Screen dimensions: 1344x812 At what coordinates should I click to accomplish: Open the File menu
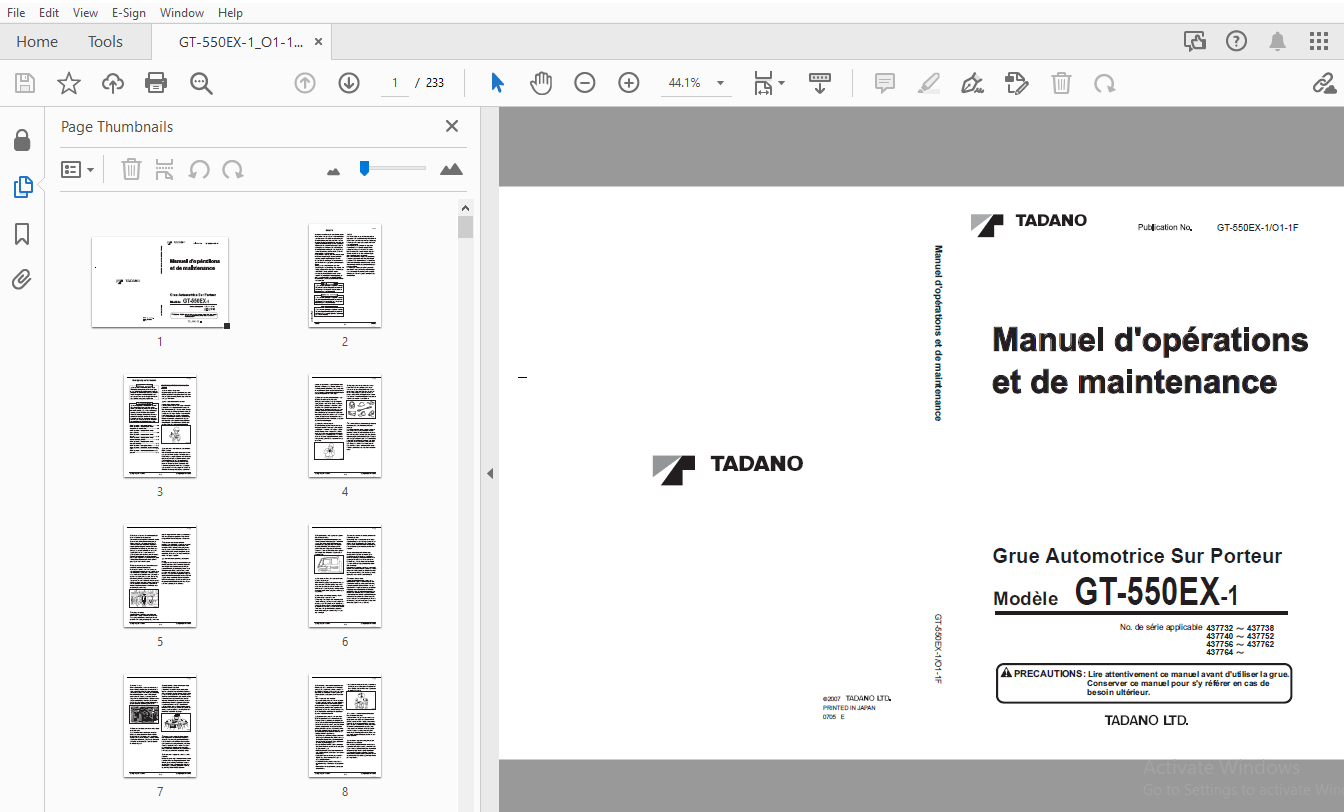pos(16,13)
